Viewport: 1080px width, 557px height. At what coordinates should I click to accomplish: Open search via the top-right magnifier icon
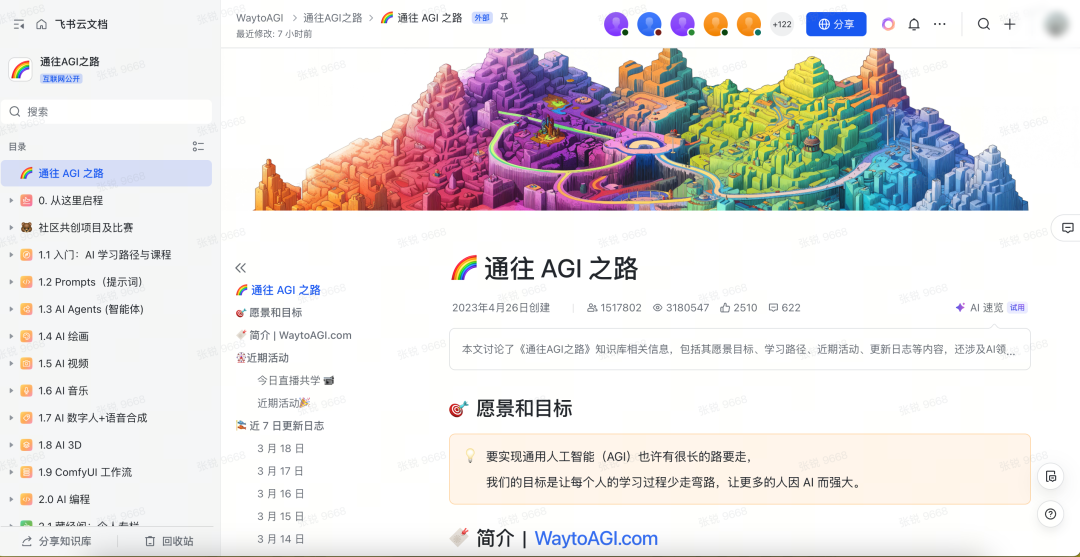(x=984, y=24)
